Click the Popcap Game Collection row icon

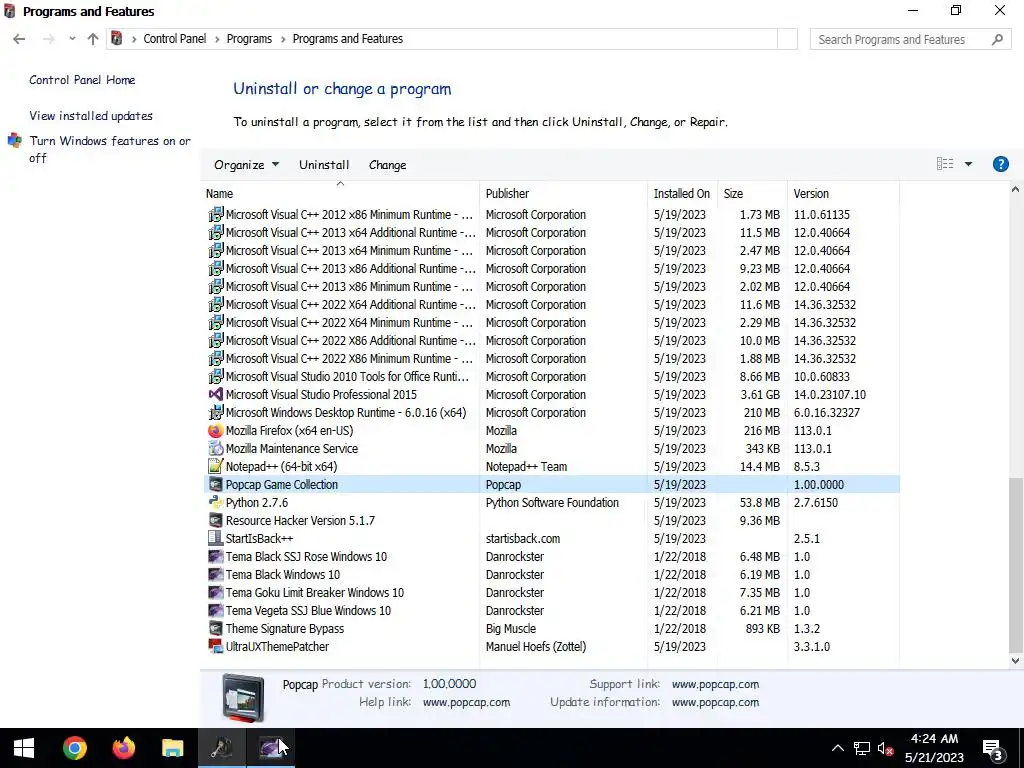coord(216,485)
